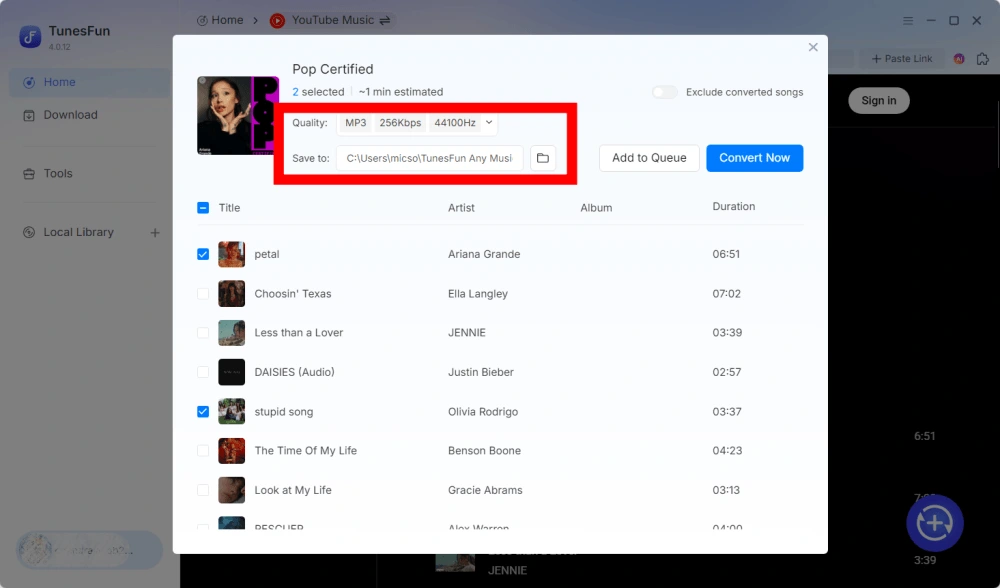Click the Title column header
Image resolution: width=1000 pixels, height=588 pixels.
point(229,208)
